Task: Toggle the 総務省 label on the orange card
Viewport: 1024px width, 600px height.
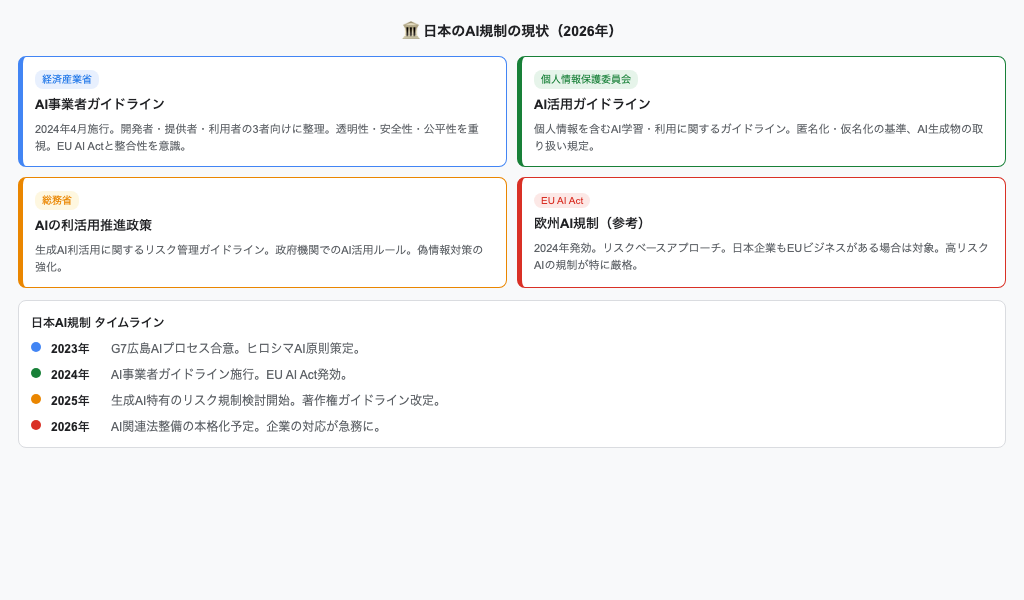Action: click(x=57, y=200)
